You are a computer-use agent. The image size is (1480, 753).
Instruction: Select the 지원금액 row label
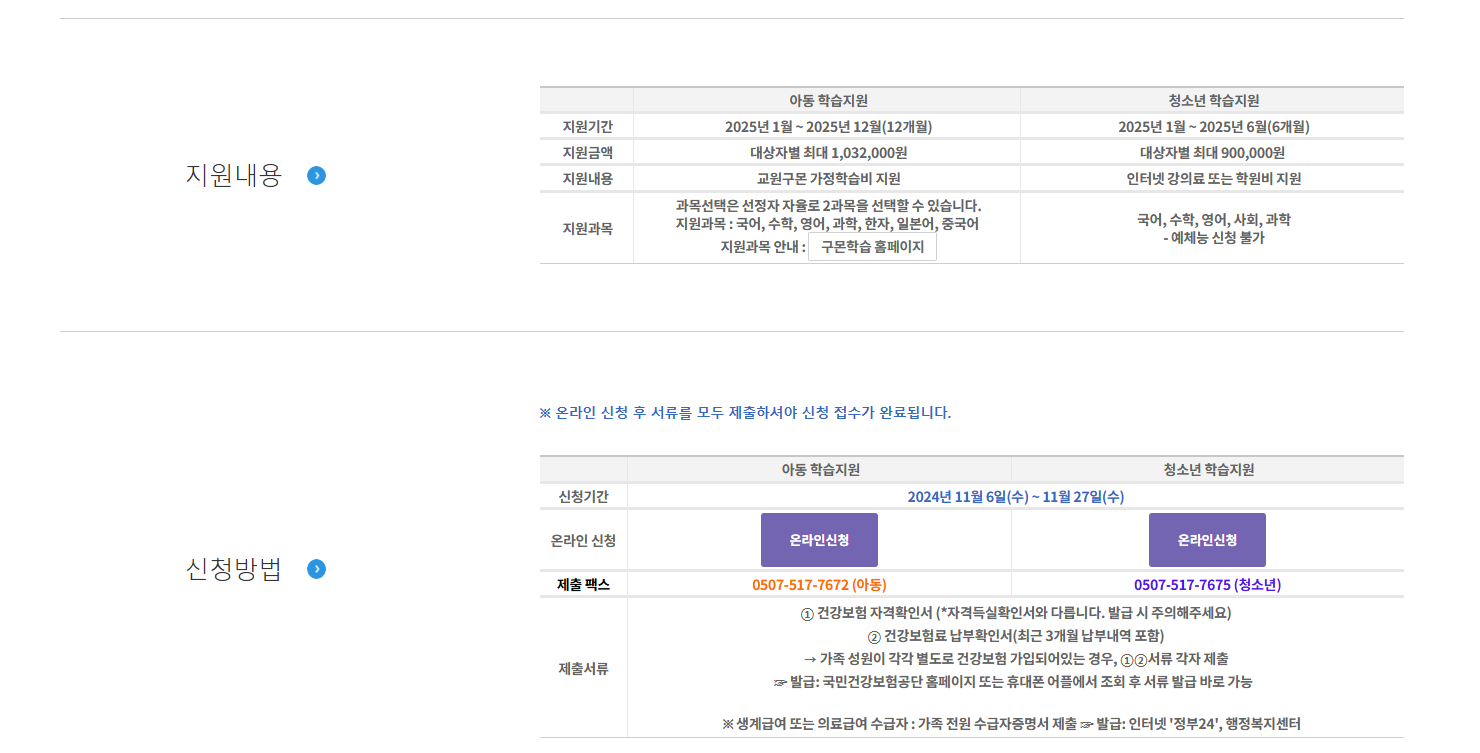tap(587, 153)
